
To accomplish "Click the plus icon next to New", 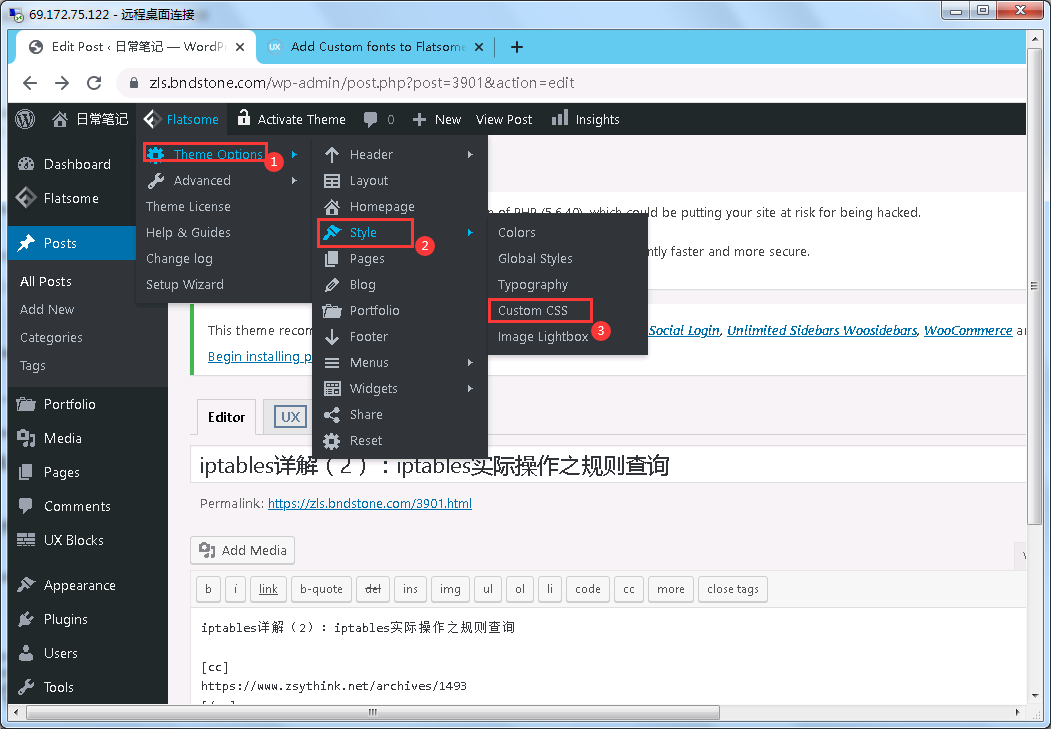I will (x=420, y=120).
